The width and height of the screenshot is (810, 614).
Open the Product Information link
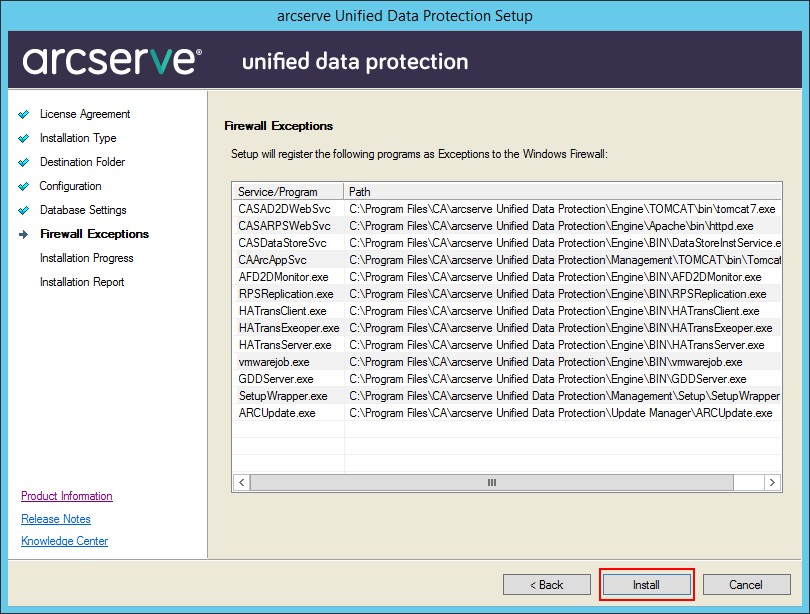(67, 496)
